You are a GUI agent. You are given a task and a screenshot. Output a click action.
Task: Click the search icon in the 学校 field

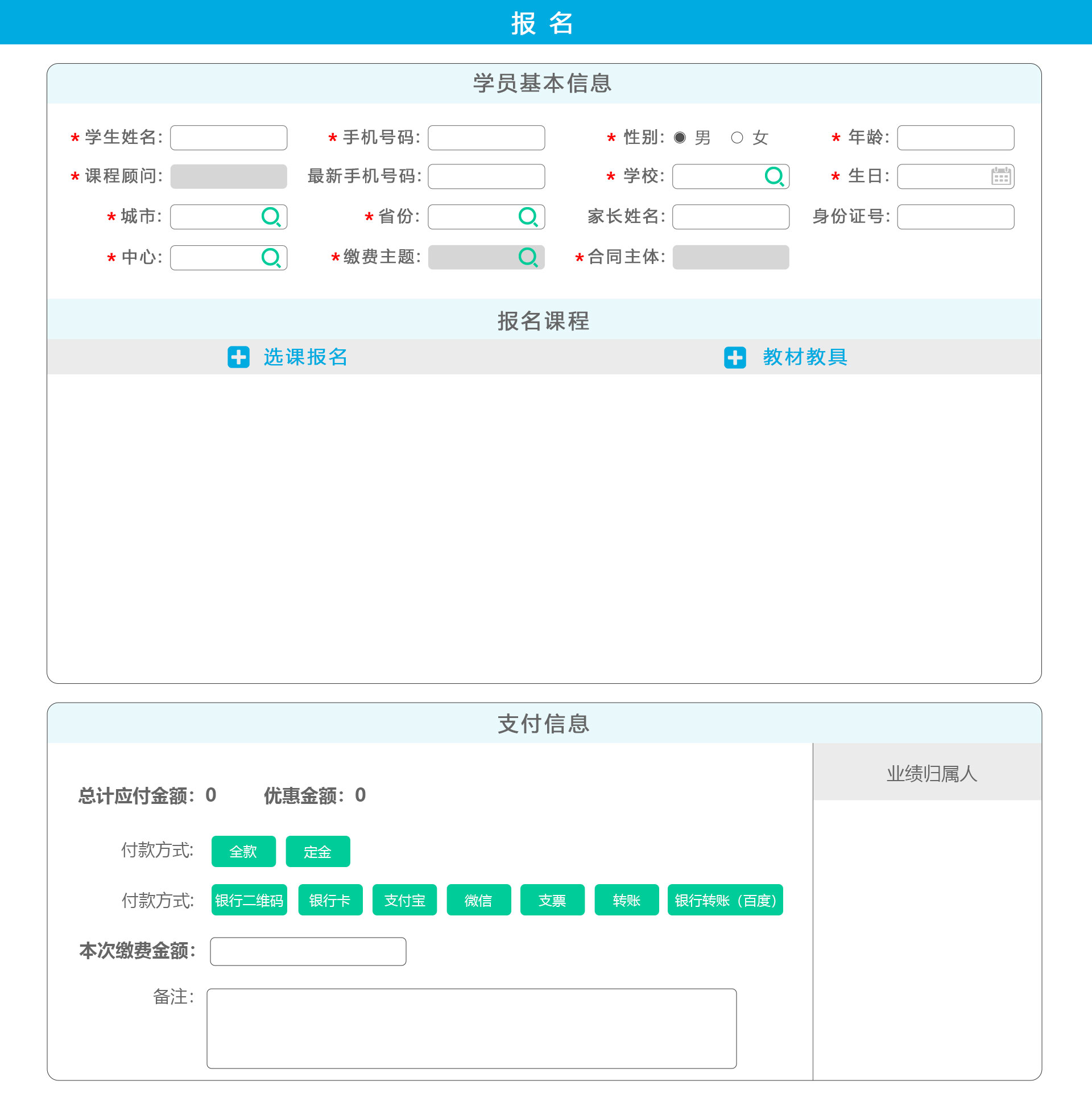[774, 176]
